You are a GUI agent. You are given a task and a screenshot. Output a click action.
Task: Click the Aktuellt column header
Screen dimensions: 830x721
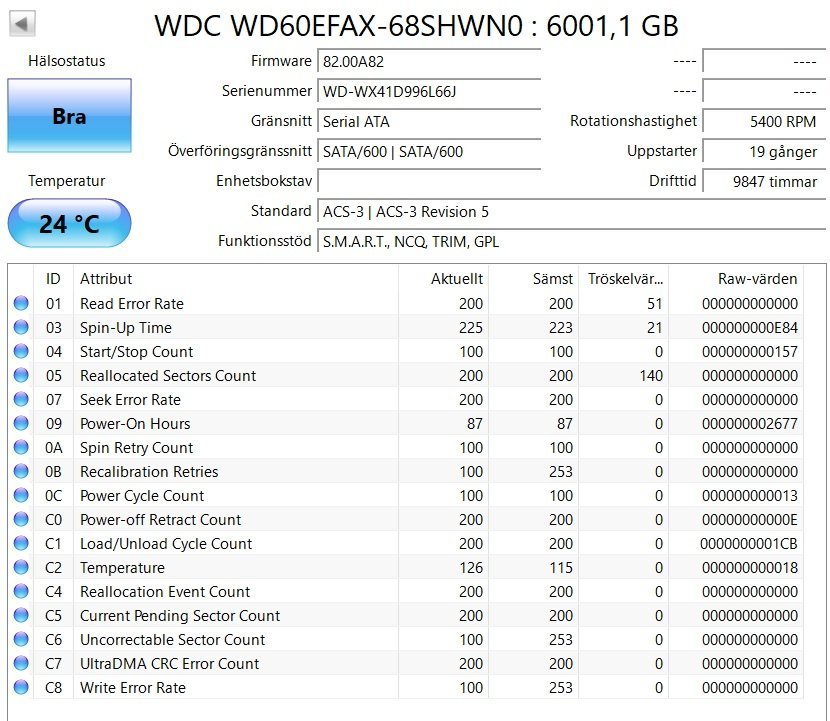[443, 279]
